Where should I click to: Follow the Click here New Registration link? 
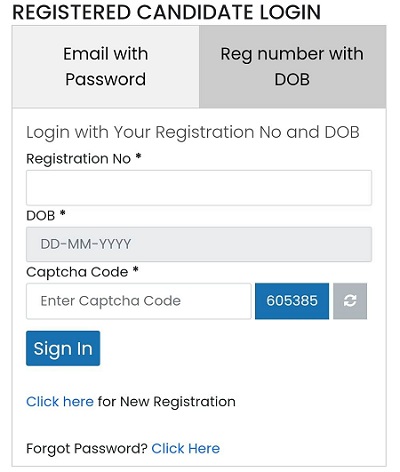coord(60,402)
